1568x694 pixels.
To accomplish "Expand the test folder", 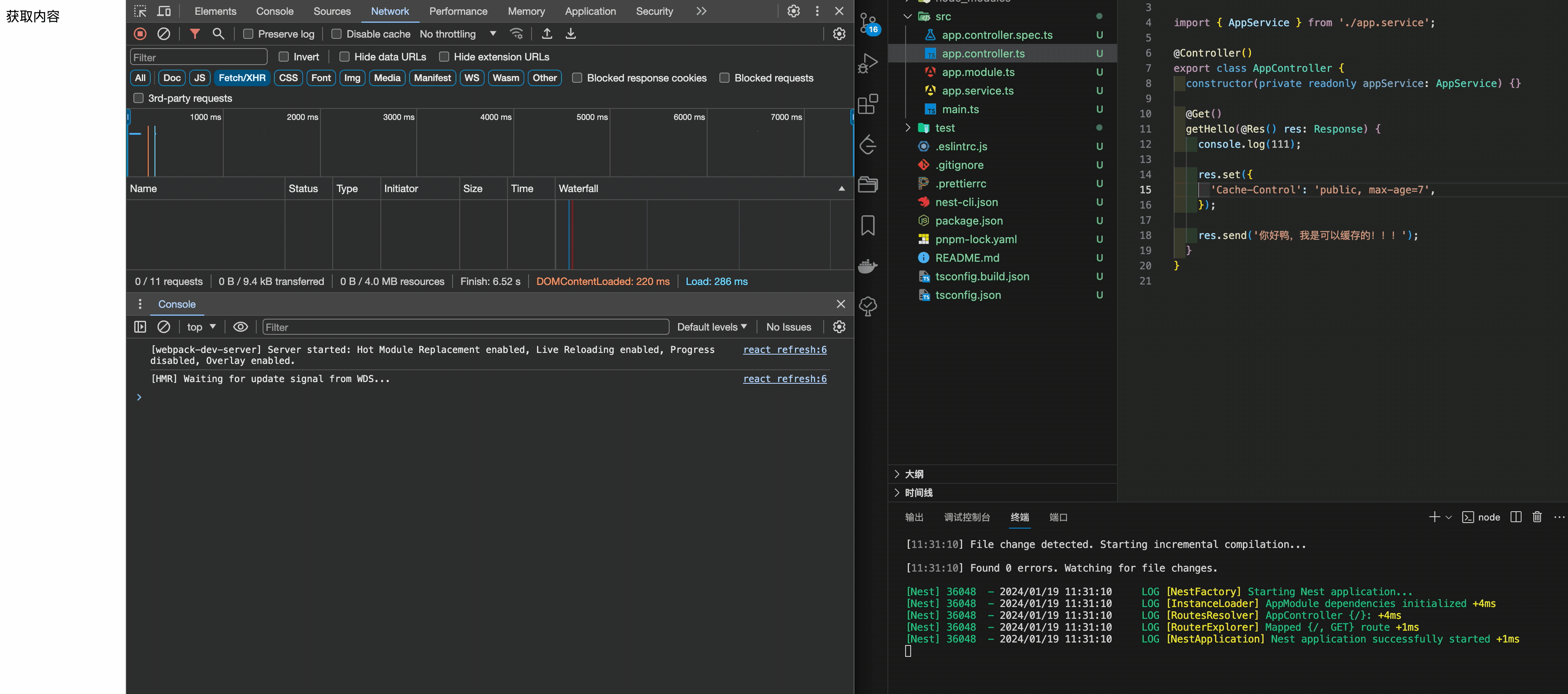I will click(x=945, y=128).
